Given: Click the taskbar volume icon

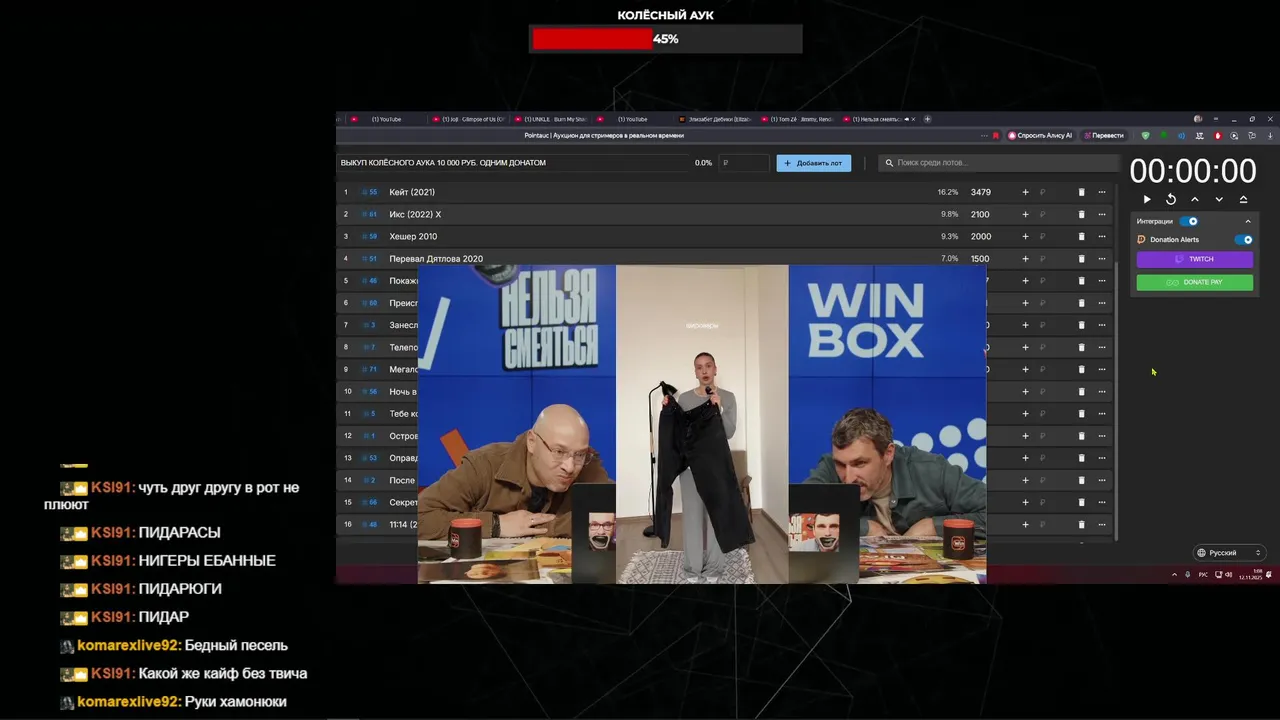Looking at the screenshot, I should [1228, 575].
